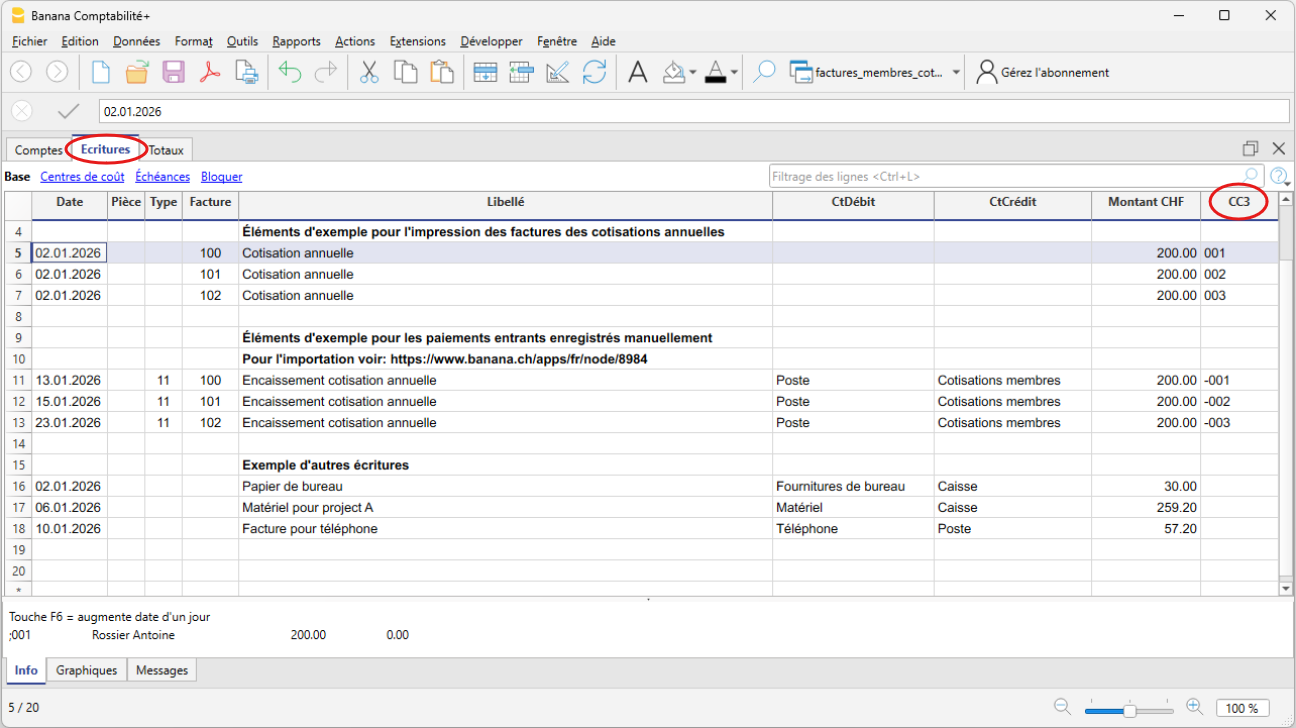The height and width of the screenshot is (728, 1296).
Task: Open the fill color dropdown arrow
Action: 692,72
